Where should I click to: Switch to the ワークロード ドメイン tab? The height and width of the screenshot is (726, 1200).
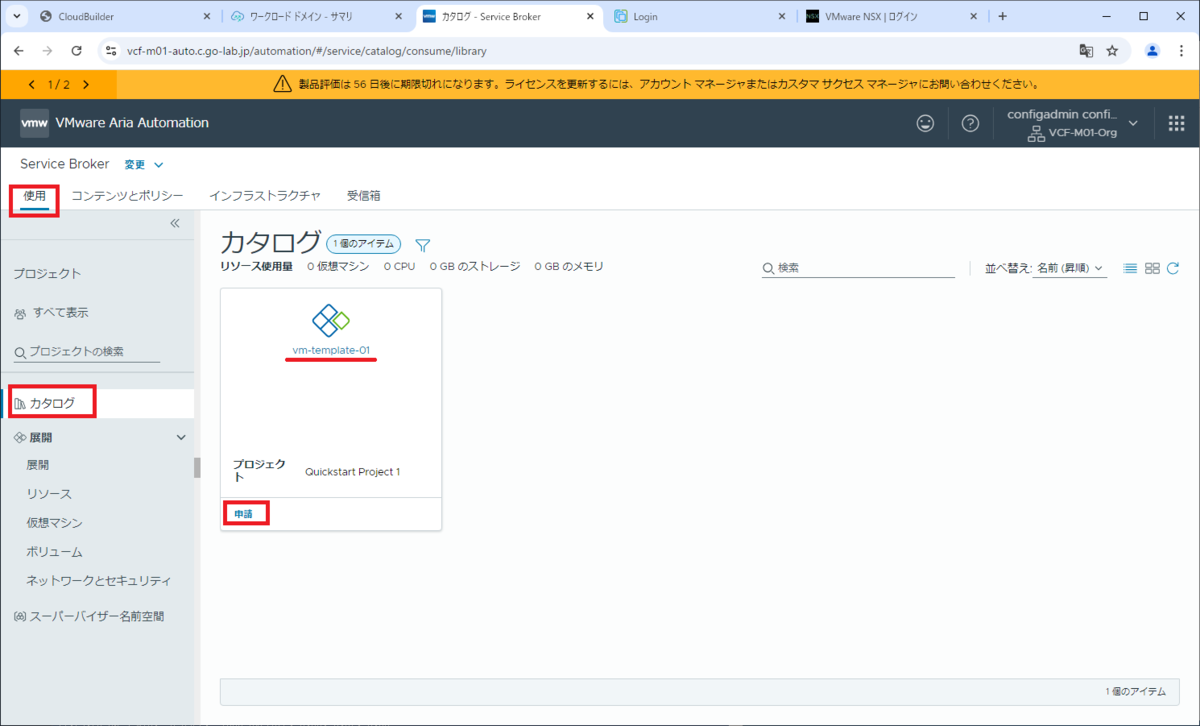coord(318,16)
